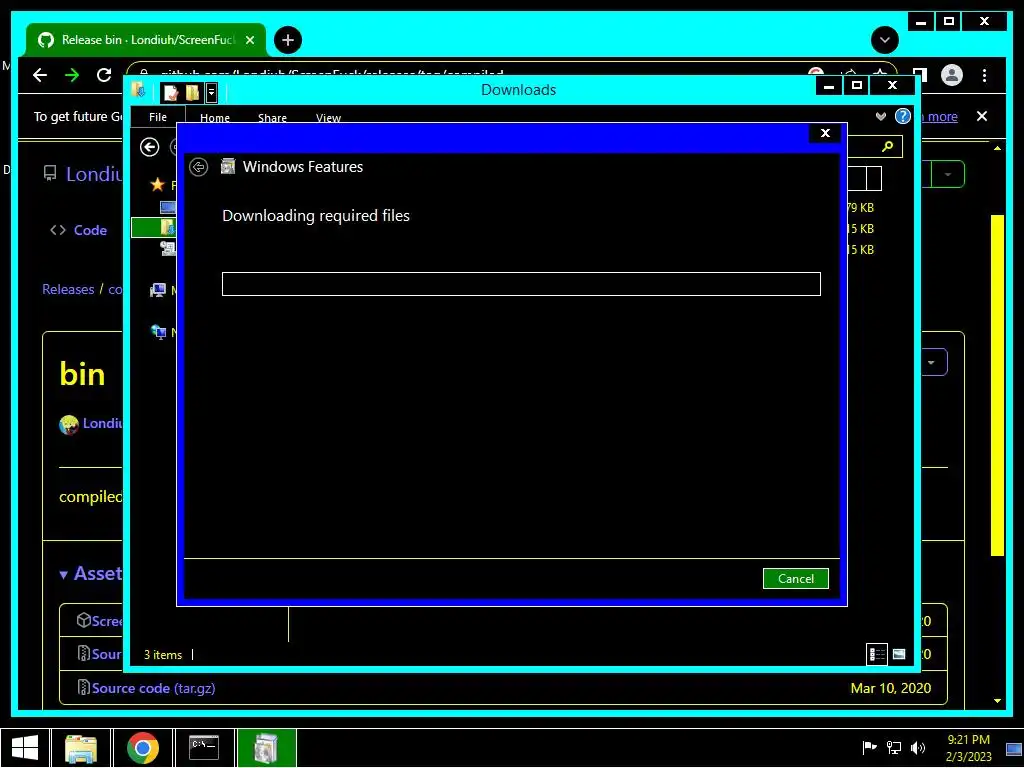Click Londiuh avatar on release page
Image resolution: width=1024 pixels, height=768 pixels.
[x=69, y=424]
